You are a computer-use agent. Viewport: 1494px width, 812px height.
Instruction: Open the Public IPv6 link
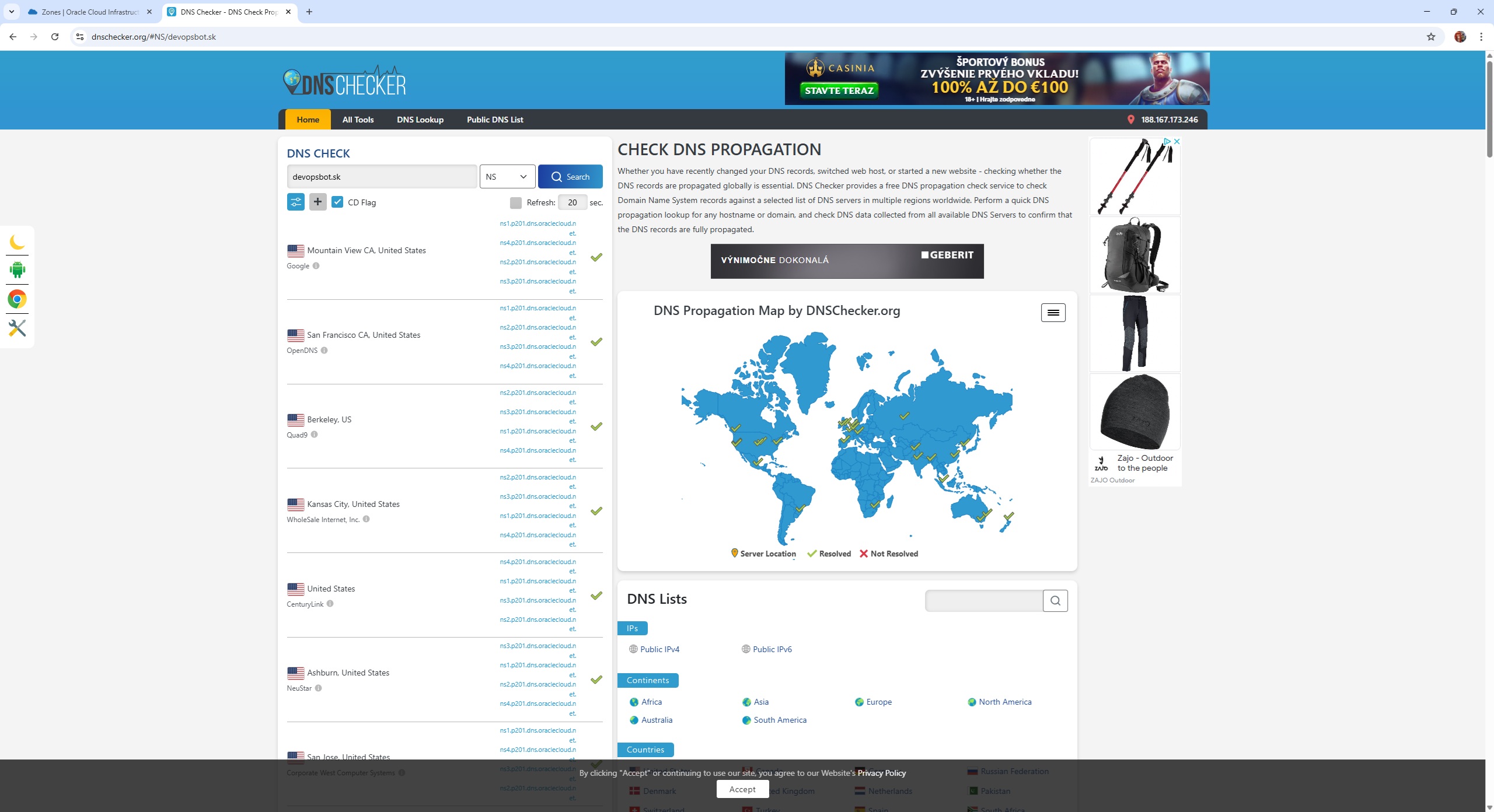click(772, 649)
